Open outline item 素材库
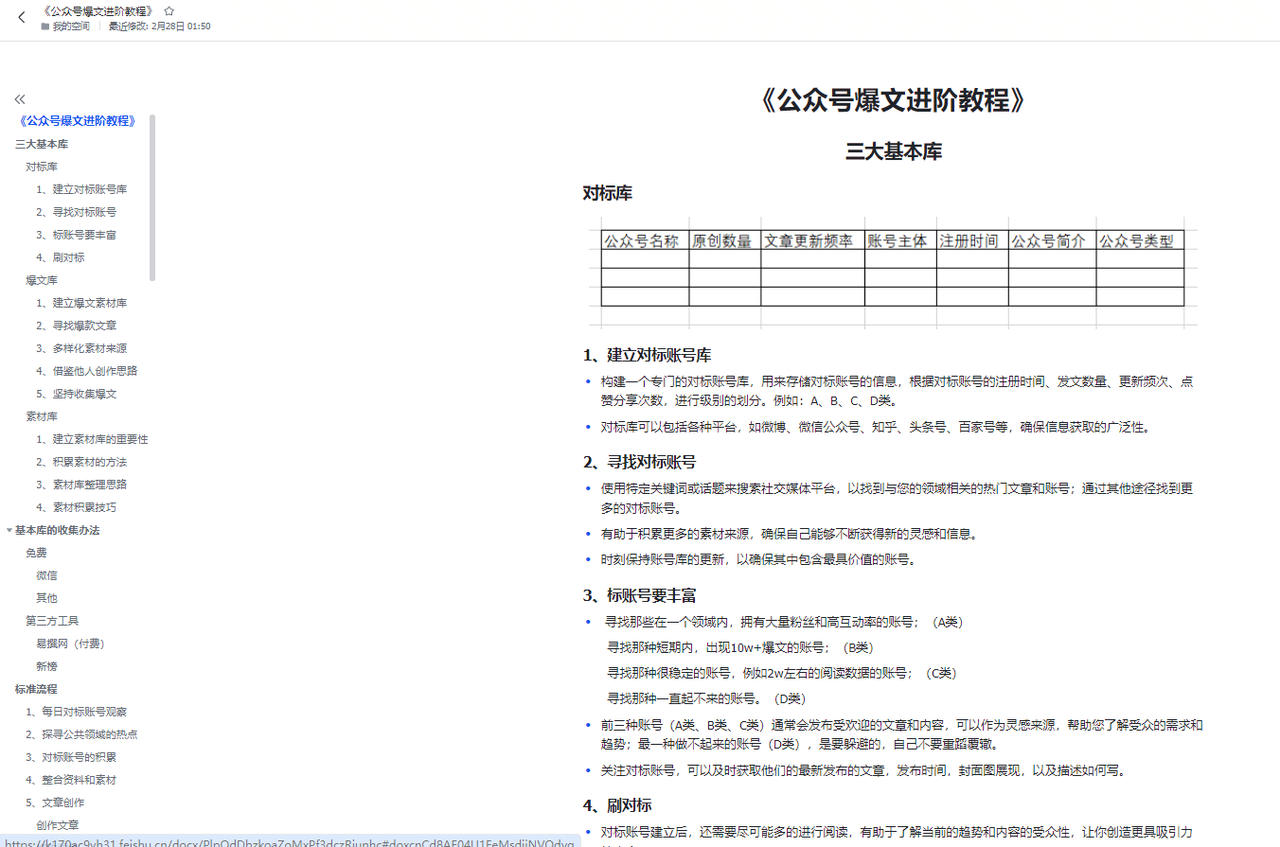This screenshot has width=1280, height=847. [42, 416]
